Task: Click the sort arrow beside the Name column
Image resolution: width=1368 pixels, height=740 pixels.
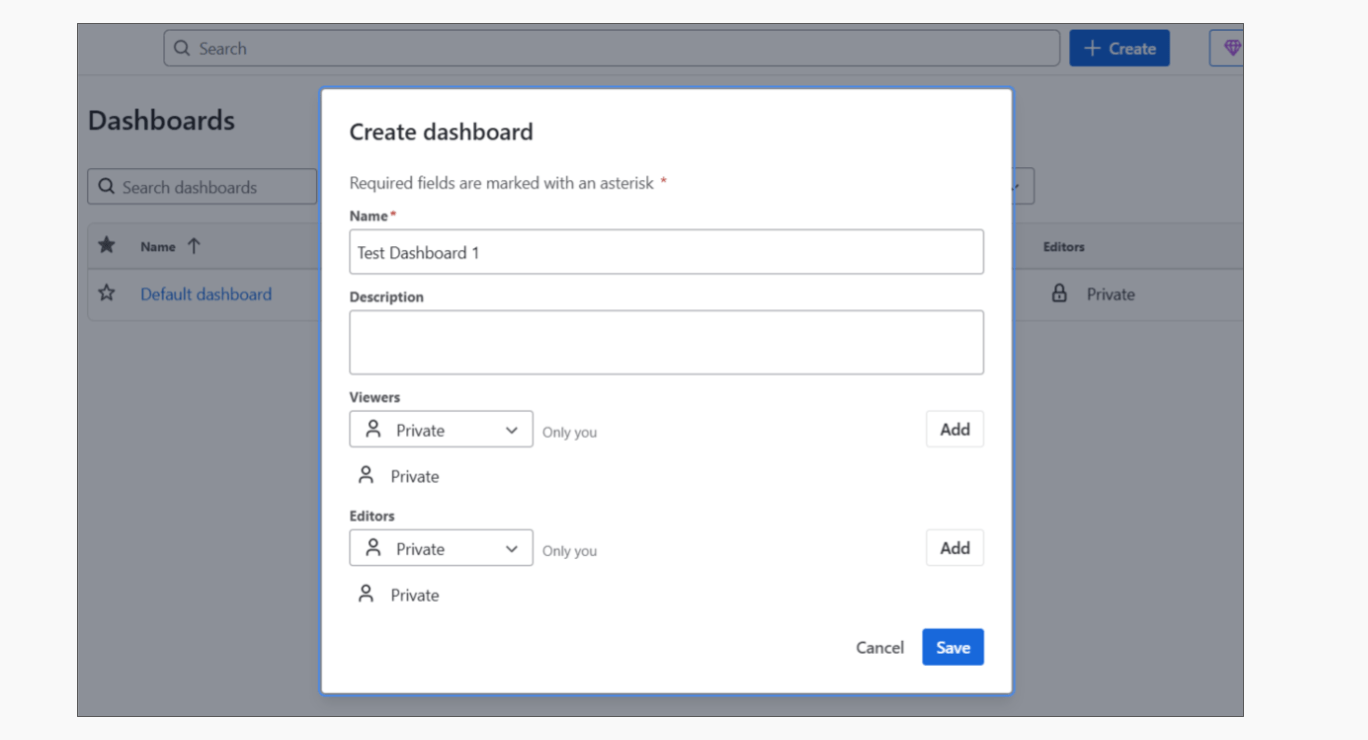Action: point(194,246)
